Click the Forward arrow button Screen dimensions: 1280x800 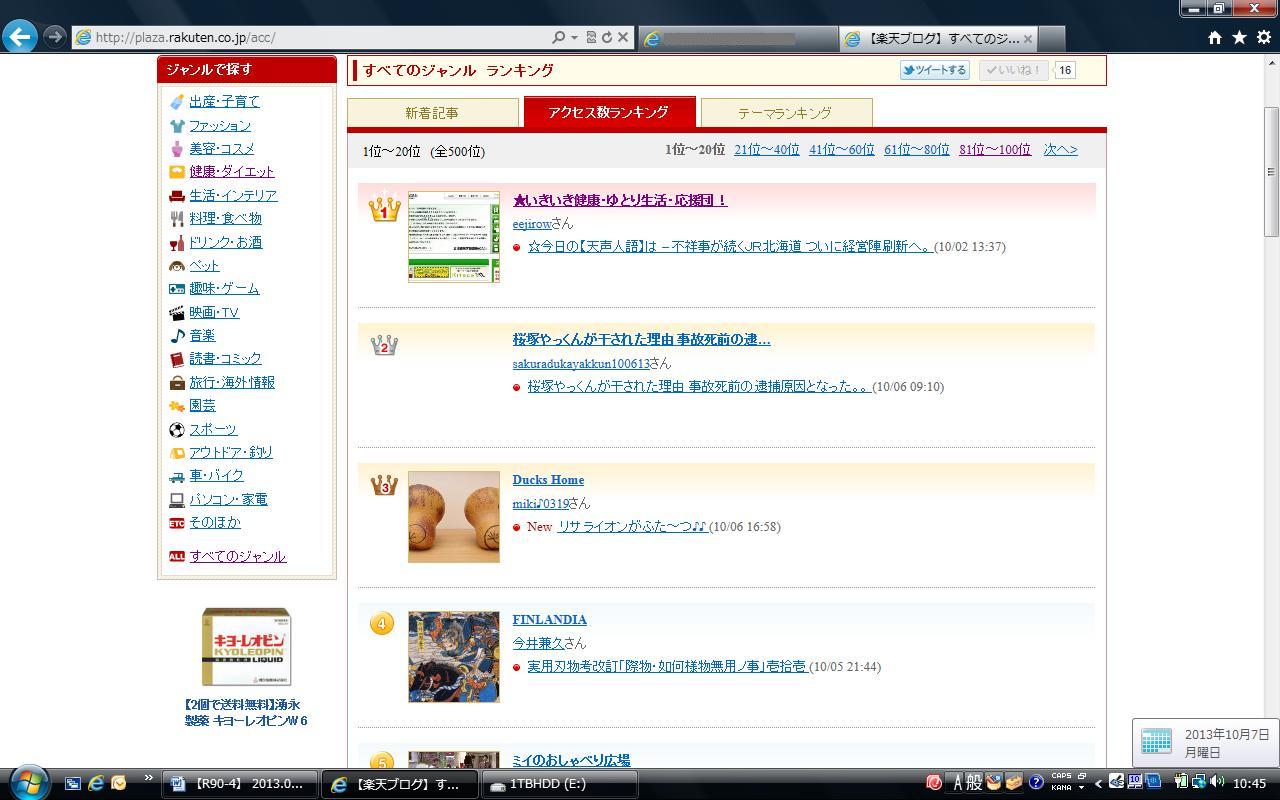[55, 37]
